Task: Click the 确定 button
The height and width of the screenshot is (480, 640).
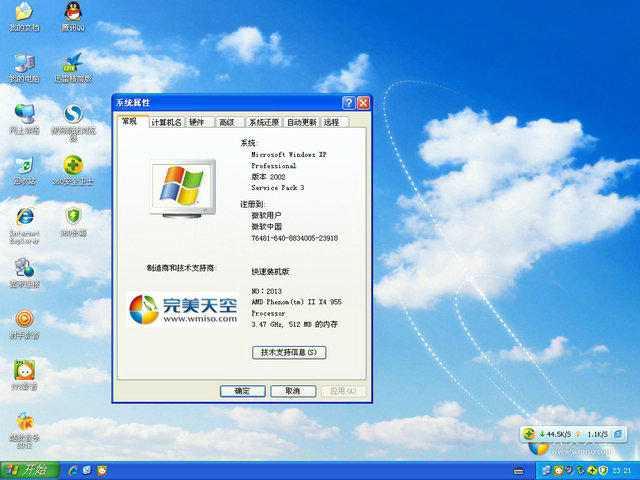Action: click(x=242, y=391)
